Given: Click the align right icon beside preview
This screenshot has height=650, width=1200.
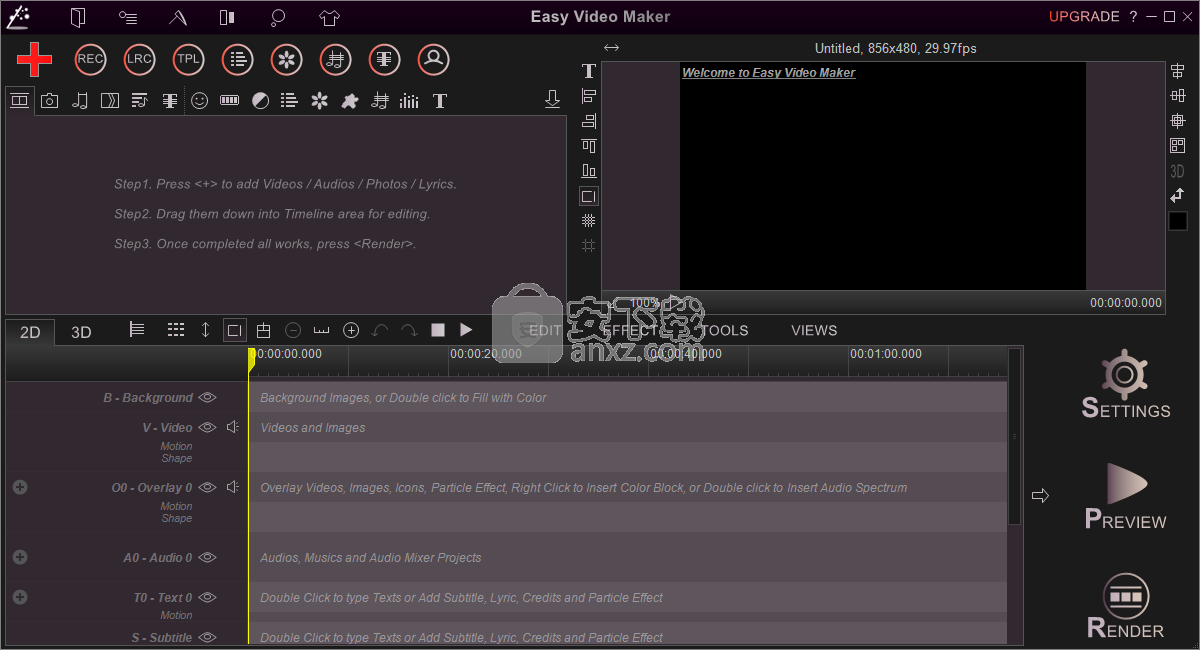Looking at the screenshot, I should (x=589, y=121).
